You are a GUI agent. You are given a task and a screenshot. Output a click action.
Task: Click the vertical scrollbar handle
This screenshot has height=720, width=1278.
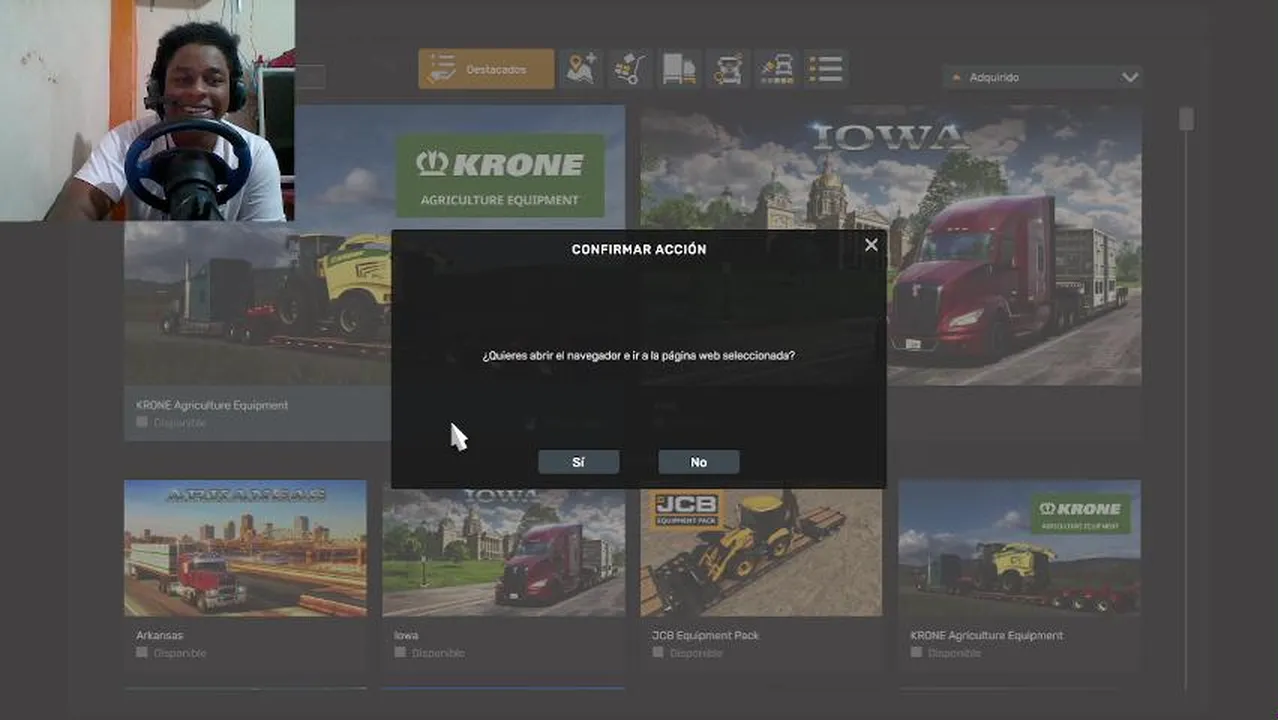(1186, 119)
